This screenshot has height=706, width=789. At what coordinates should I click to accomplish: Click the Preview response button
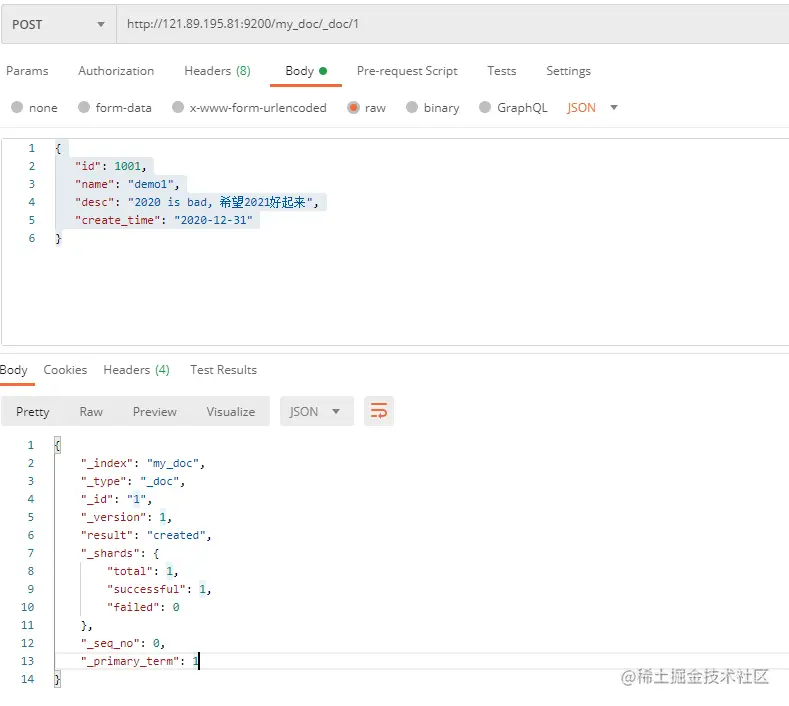(x=155, y=411)
